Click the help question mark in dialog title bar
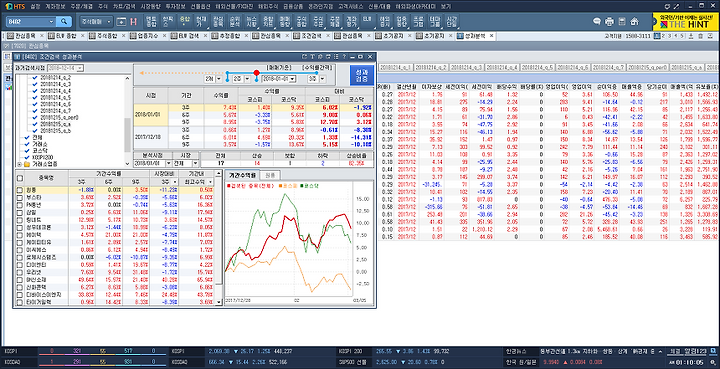Screen dimensions: 720x369 click(x=344, y=57)
